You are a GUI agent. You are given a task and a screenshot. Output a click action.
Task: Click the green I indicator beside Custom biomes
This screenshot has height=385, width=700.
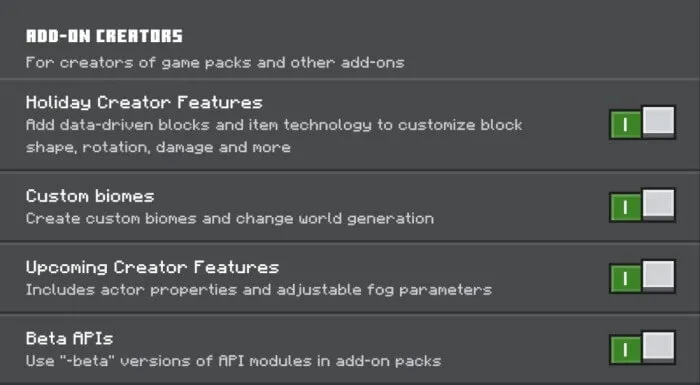(x=625, y=208)
